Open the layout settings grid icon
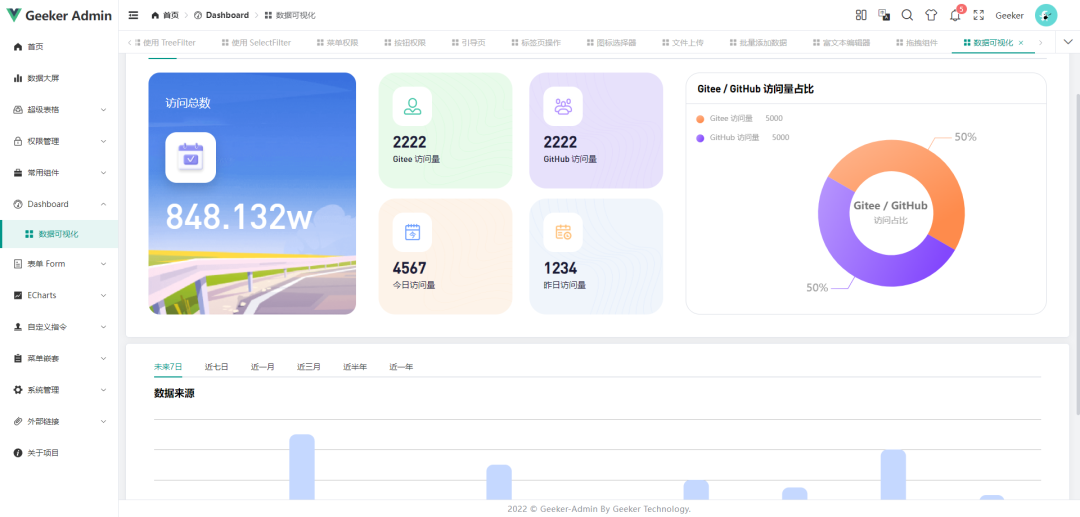Screen dimensions: 1080x517 [861, 15]
